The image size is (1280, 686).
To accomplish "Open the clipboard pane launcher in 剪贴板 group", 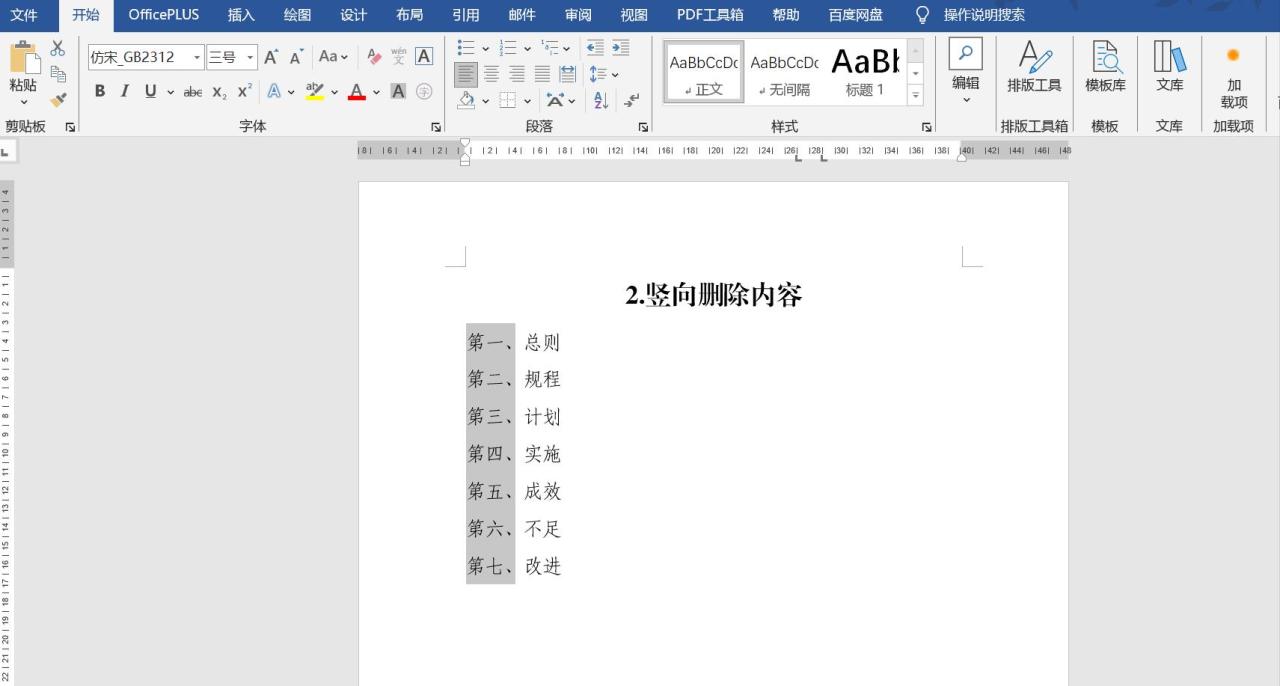I will (70, 127).
